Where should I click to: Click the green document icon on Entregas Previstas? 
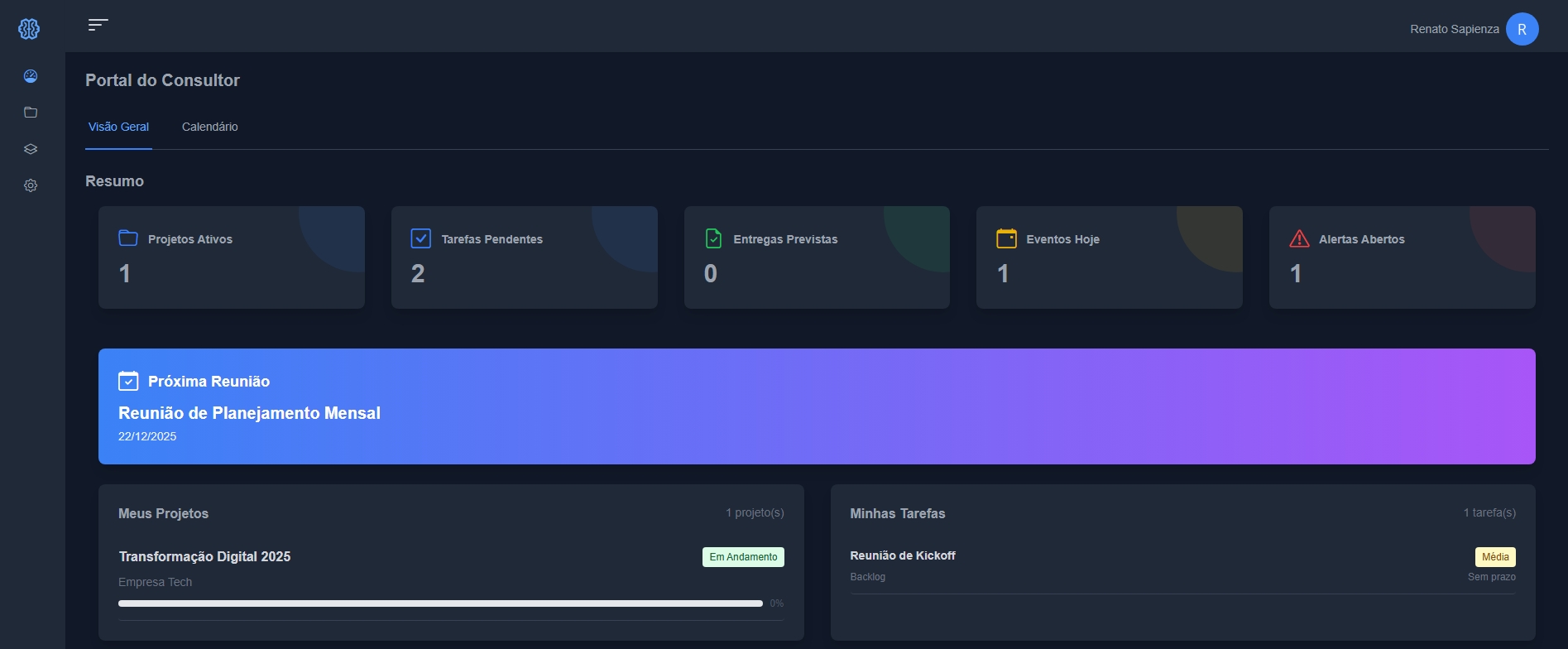click(713, 238)
